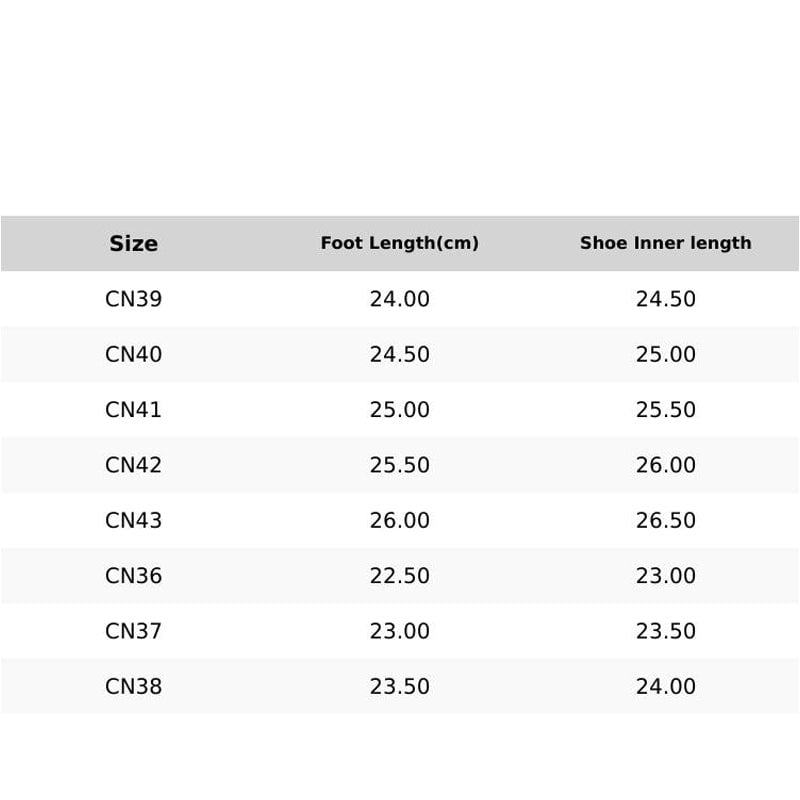Viewport: 800px width, 800px height.
Task: Click foot length 24.00 in CN39 row
Action: 399,299
